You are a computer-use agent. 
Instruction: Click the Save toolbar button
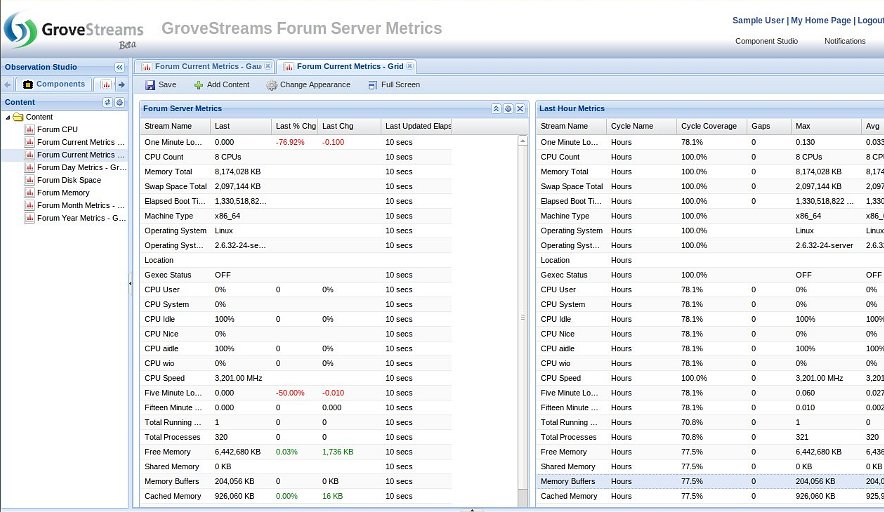pyautogui.click(x=160, y=85)
